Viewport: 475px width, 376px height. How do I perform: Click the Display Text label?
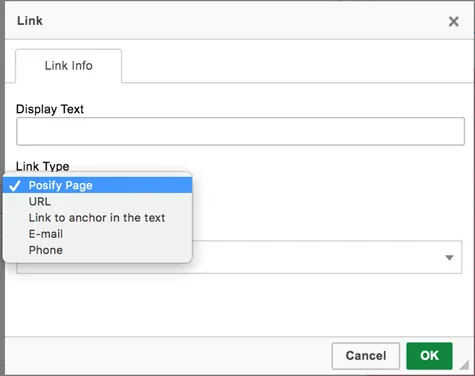pos(50,109)
